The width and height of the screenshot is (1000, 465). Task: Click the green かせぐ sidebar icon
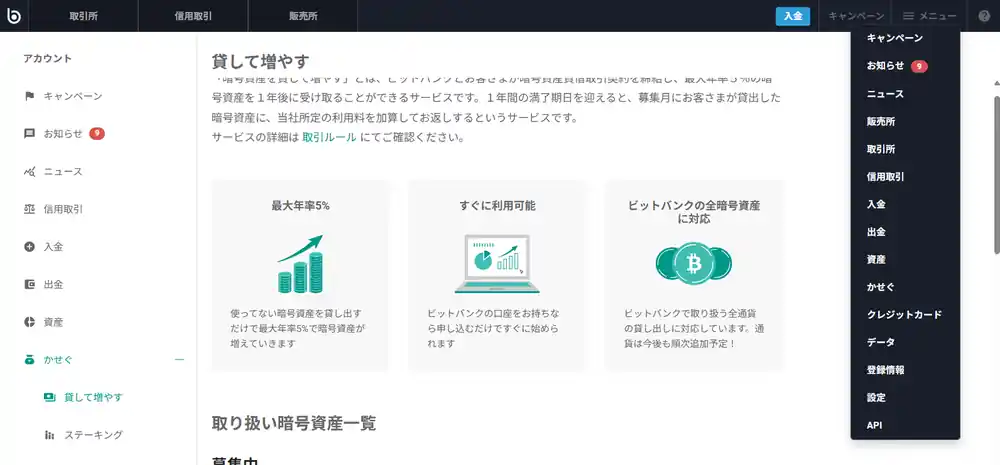[29, 360]
